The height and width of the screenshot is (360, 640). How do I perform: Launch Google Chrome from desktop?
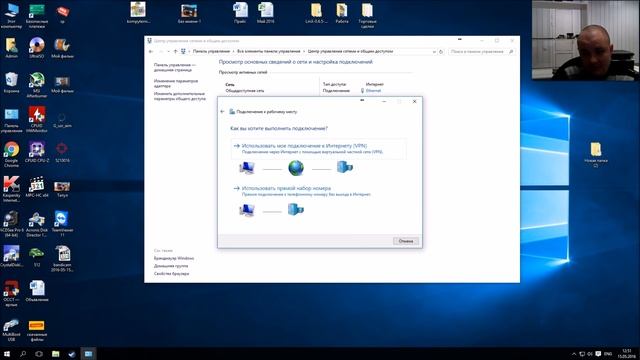pos(11,155)
